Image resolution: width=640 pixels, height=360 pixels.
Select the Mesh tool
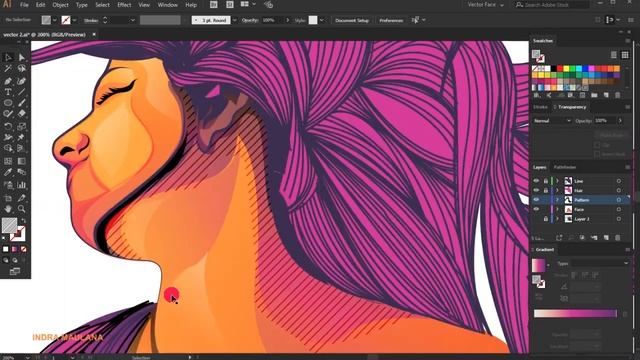tap(8, 161)
